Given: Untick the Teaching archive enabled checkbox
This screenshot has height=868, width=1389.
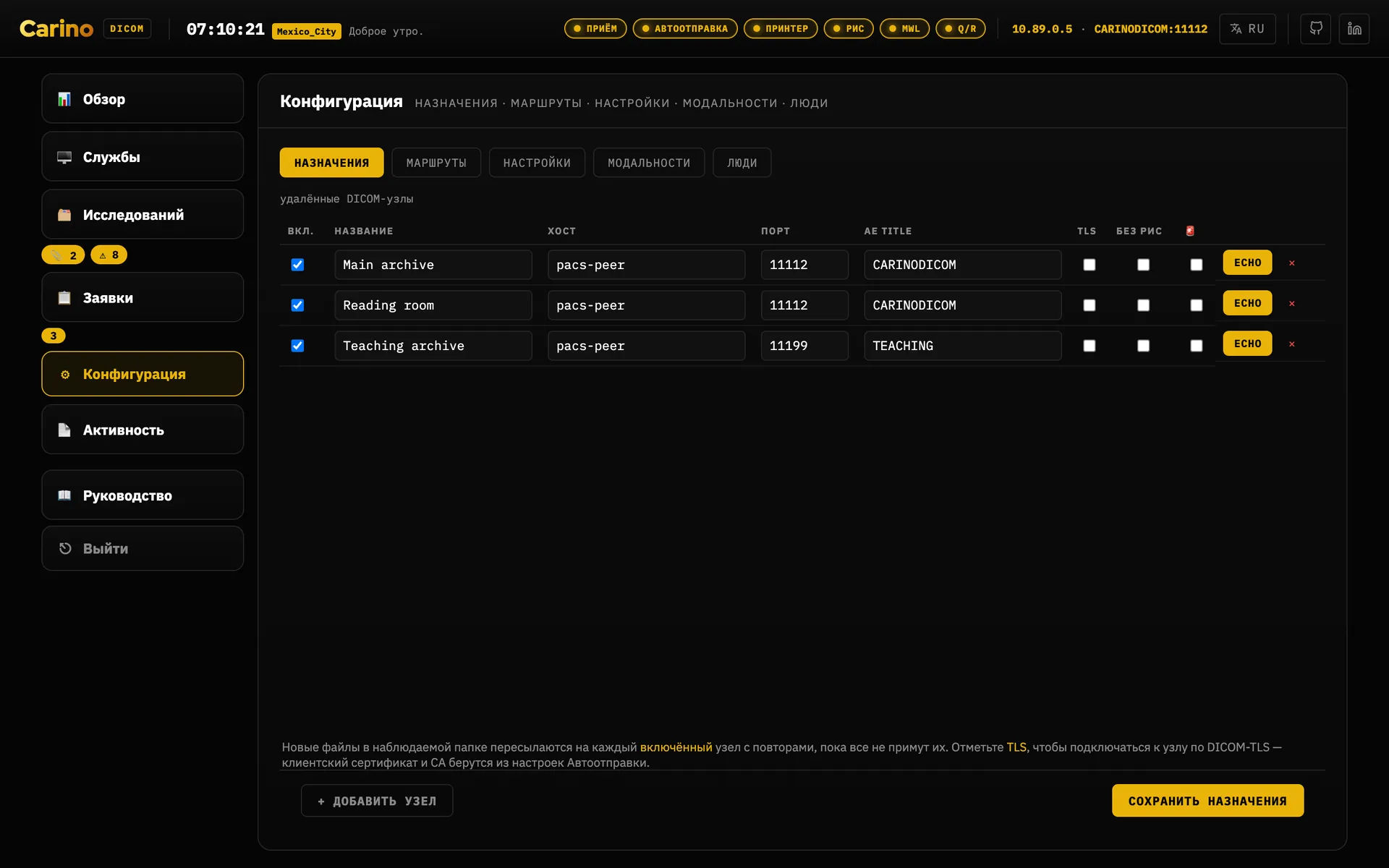Looking at the screenshot, I should (297, 346).
